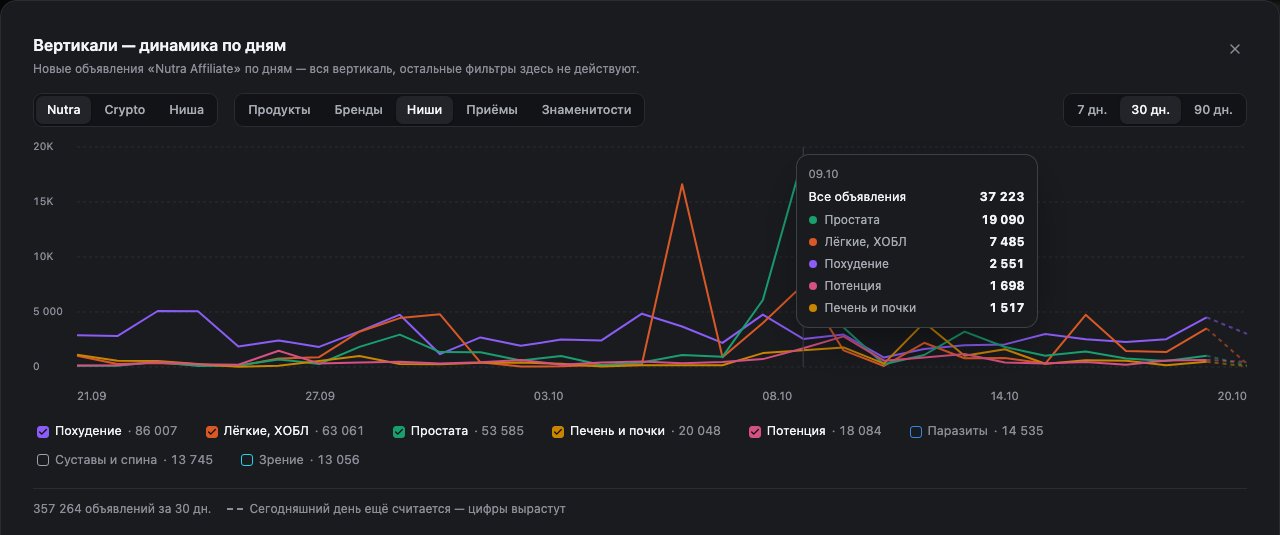Select the Nutra vertical tab

64,110
